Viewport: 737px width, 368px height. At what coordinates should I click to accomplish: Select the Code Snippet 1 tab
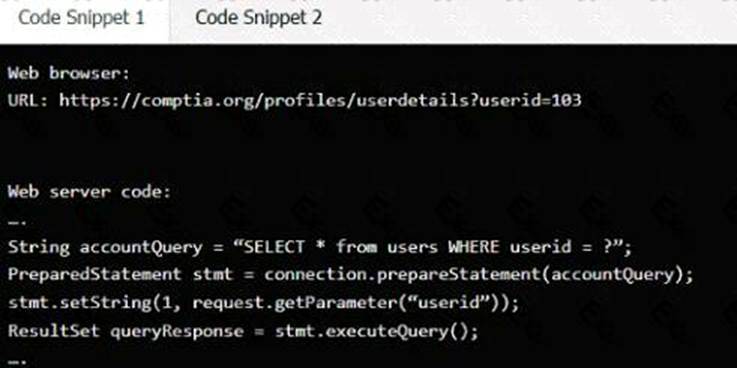point(81,18)
